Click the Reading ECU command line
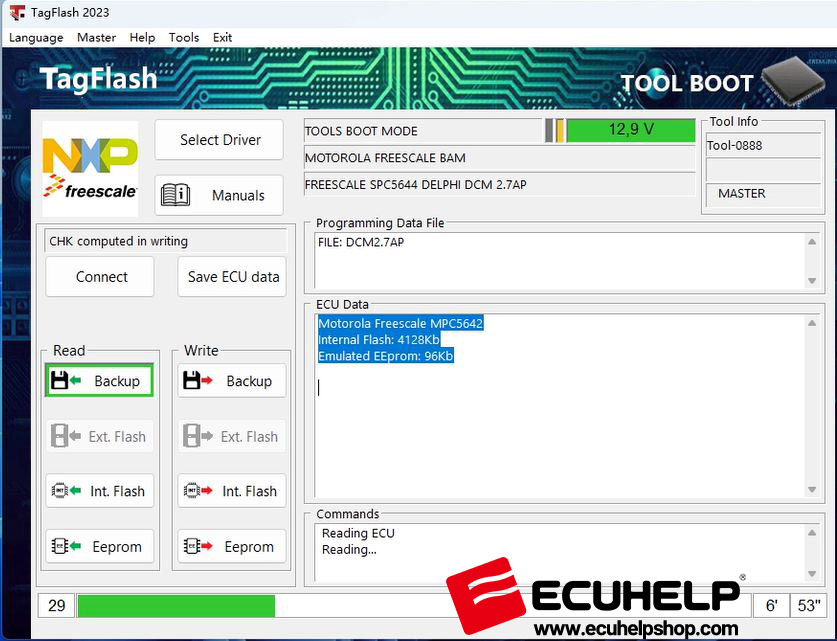This screenshot has width=837, height=641. [358, 533]
